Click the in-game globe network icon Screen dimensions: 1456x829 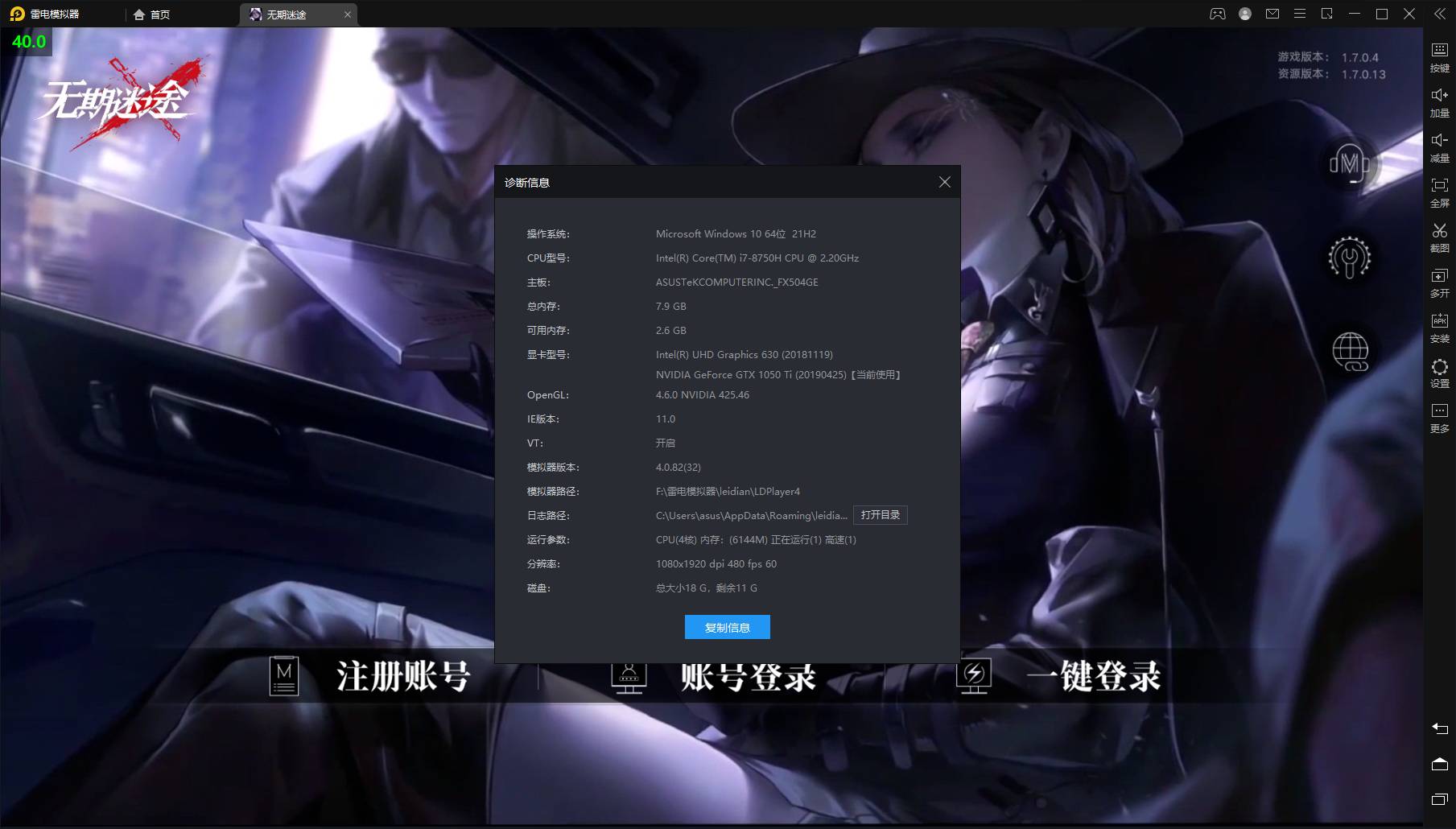coord(1350,352)
